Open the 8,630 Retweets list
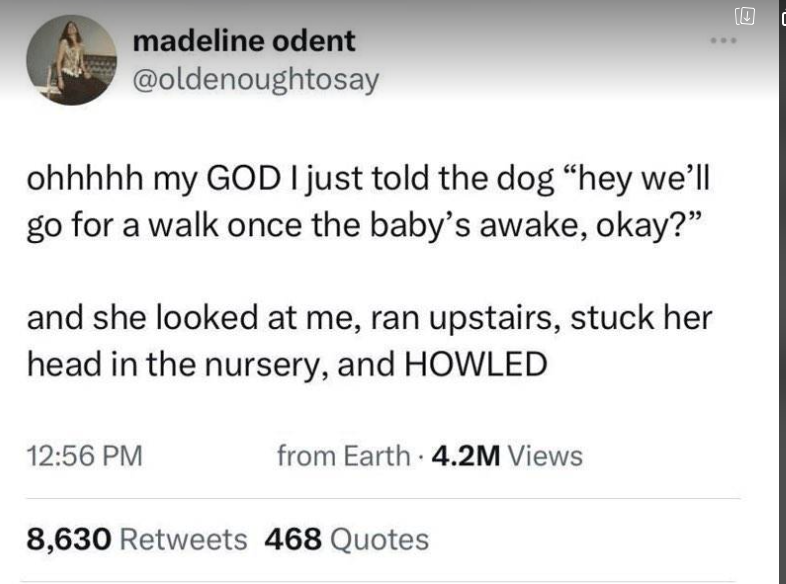 tap(136, 540)
